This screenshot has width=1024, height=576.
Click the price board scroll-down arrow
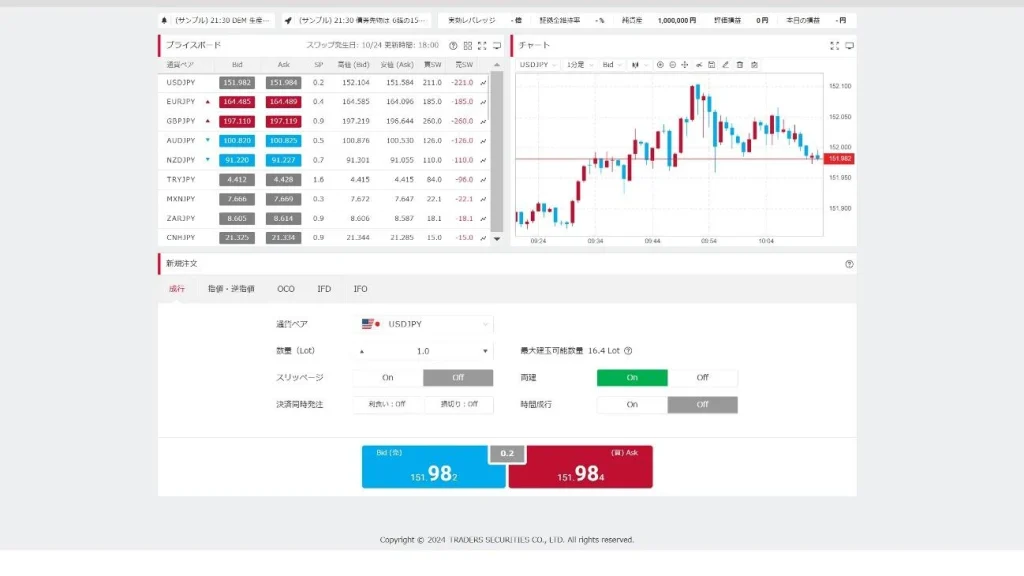click(497, 239)
